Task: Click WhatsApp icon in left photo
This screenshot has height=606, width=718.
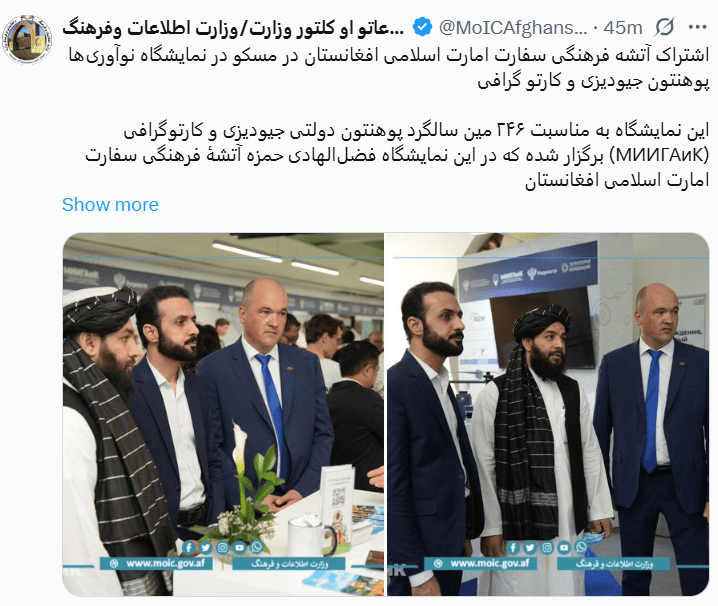Action: 256,547
